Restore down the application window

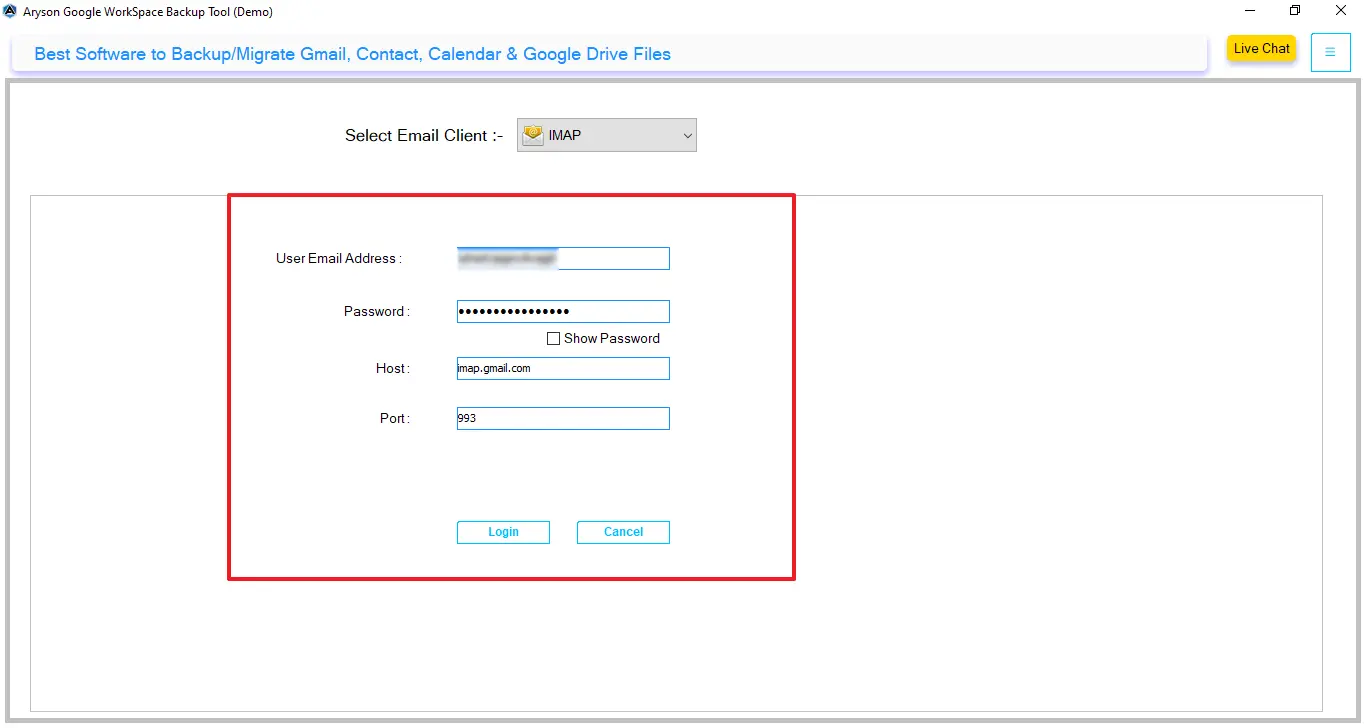tap(1295, 11)
